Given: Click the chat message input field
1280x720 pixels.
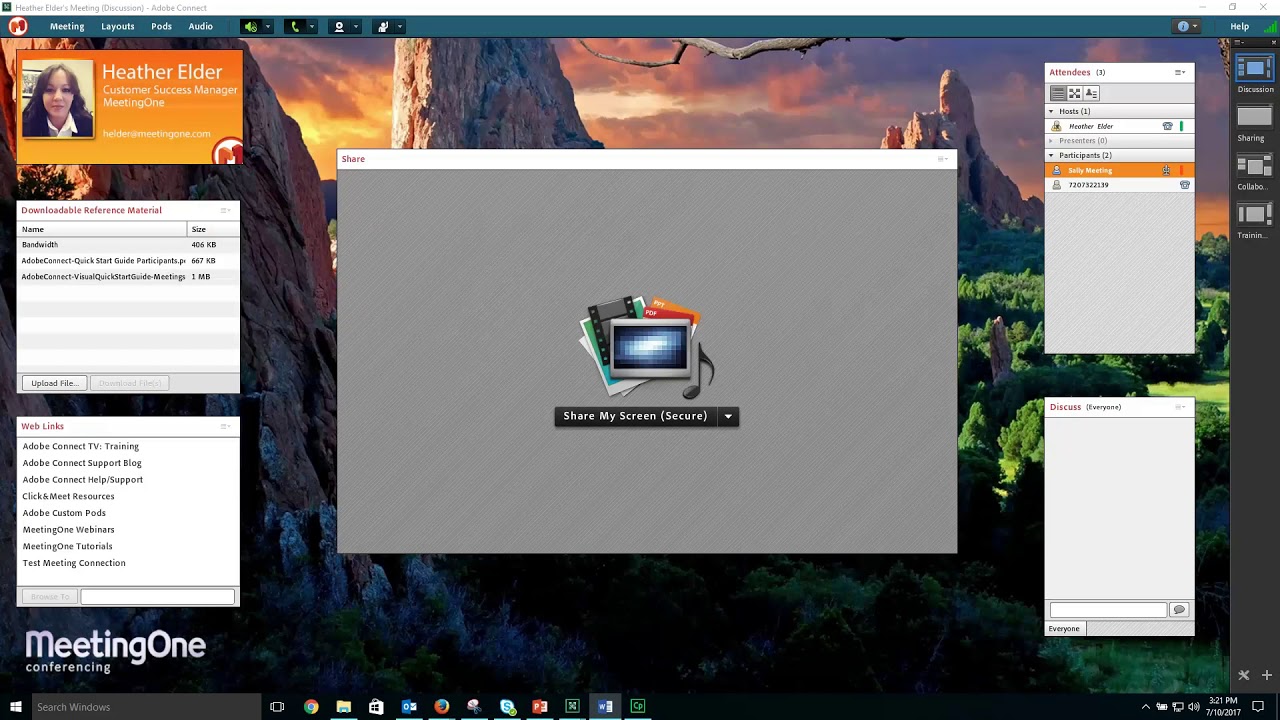Looking at the screenshot, I should point(1108,610).
